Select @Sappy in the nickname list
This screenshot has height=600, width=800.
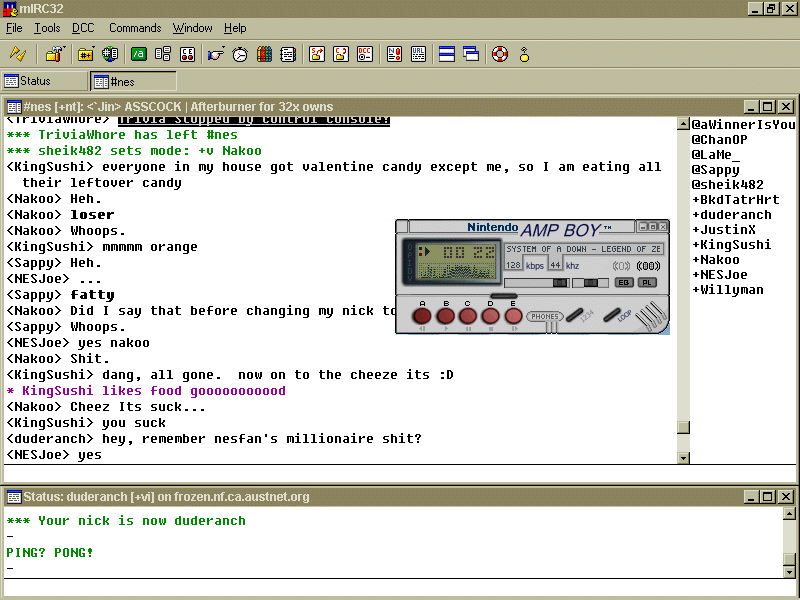[x=718, y=170]
